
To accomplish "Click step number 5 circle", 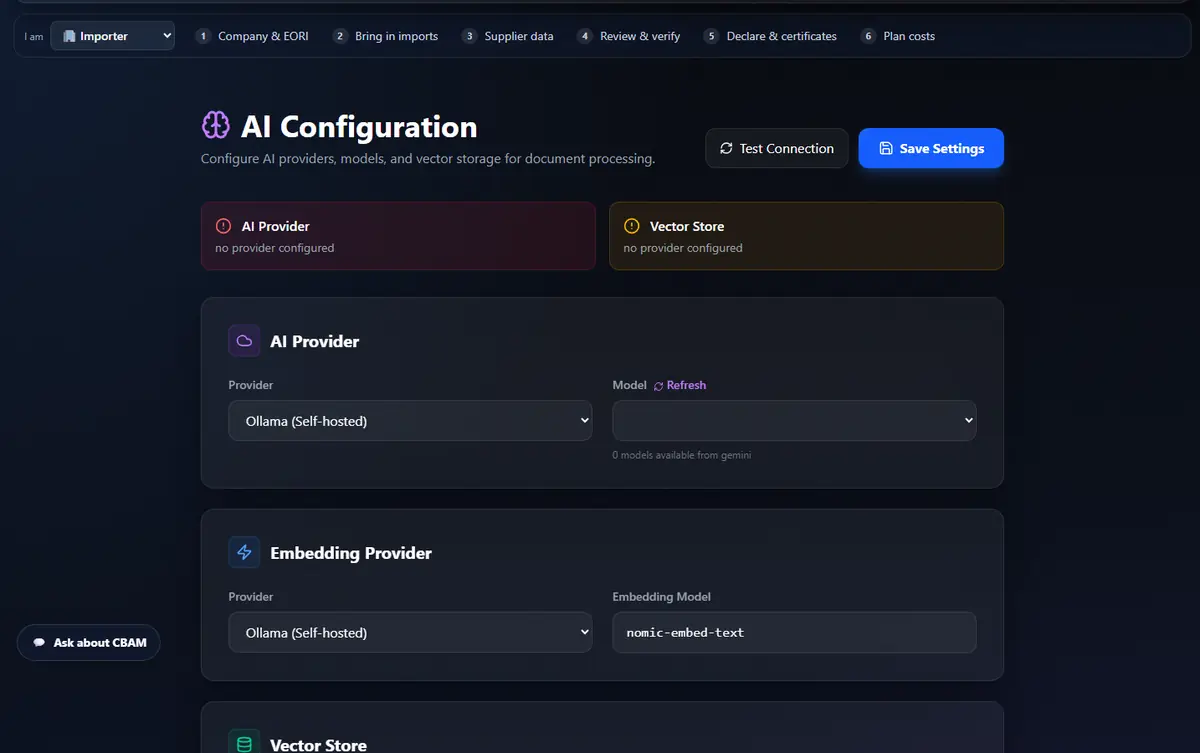I will [711, 36].
